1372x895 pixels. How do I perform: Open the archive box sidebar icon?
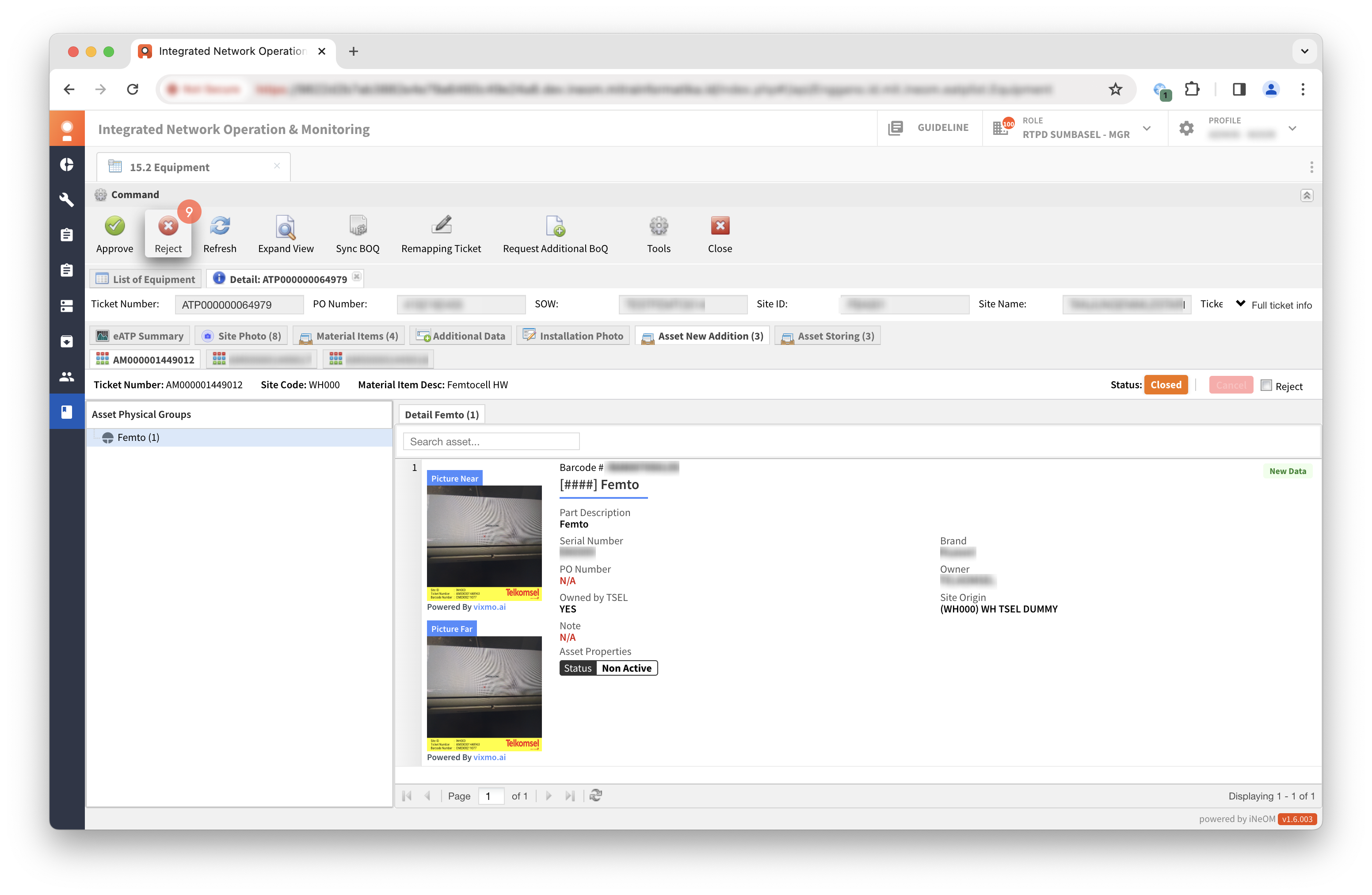pos(67,341)
